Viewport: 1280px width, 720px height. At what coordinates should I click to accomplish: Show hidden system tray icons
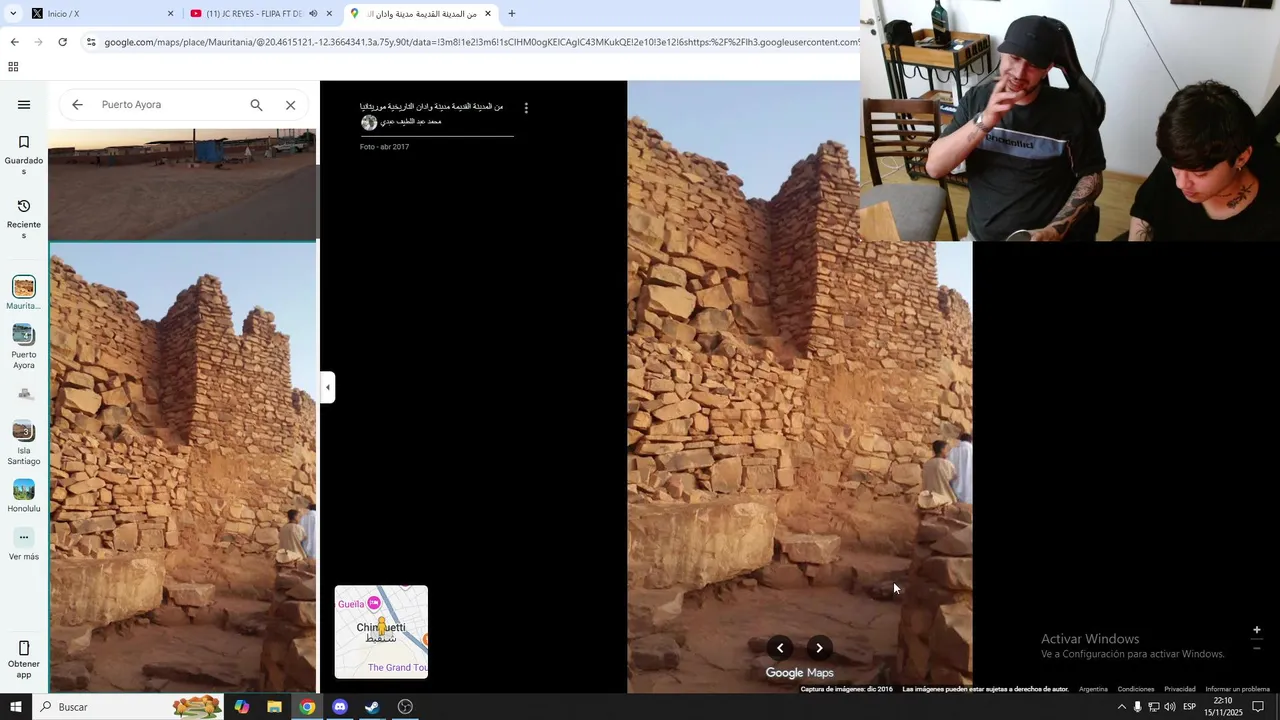(x=1121, y=707)
